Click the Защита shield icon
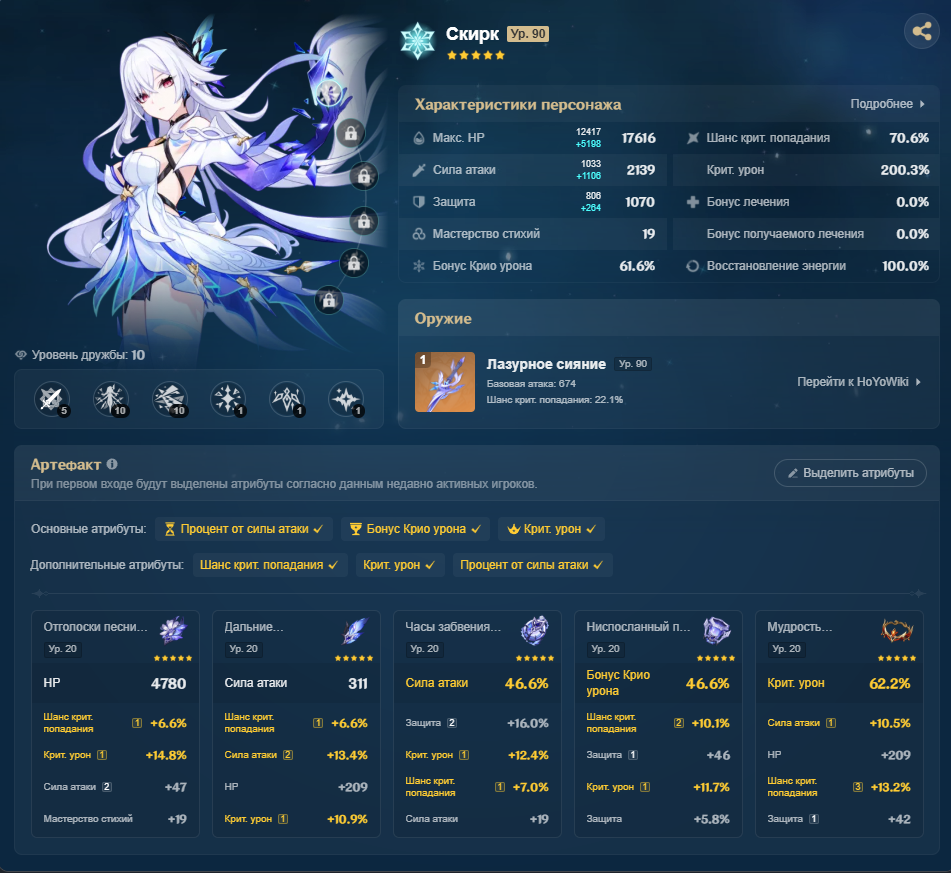The image size is (951, 873). pyautogui.click(x=418, y=202)
